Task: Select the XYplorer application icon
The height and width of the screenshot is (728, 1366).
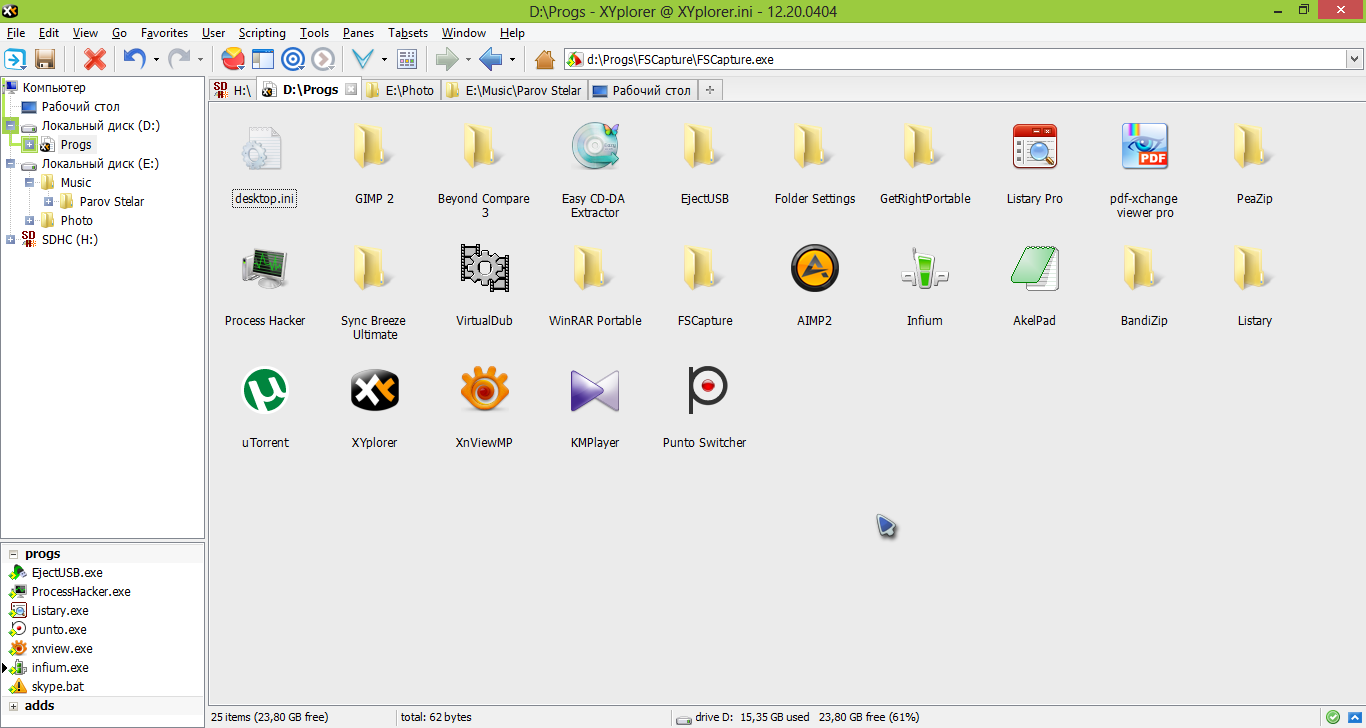Action: coord(375,390)
